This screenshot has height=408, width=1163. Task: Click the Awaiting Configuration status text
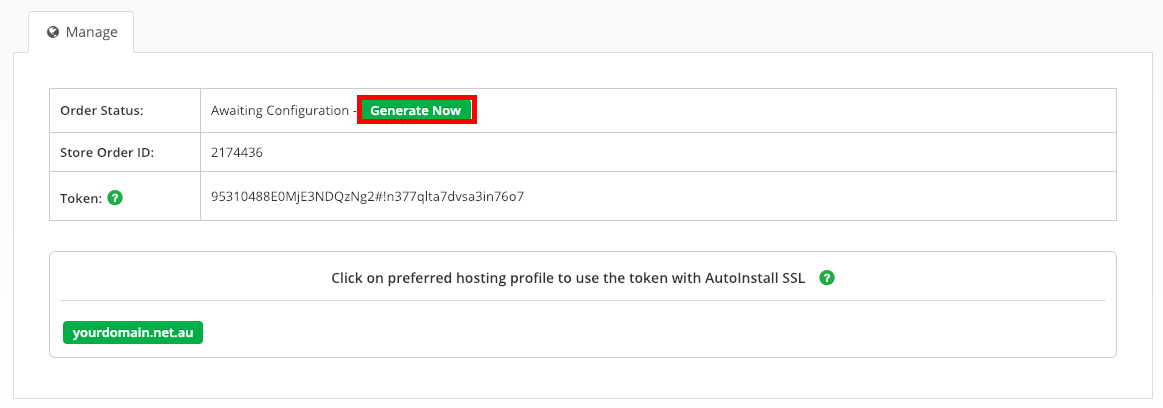(279, 111)
